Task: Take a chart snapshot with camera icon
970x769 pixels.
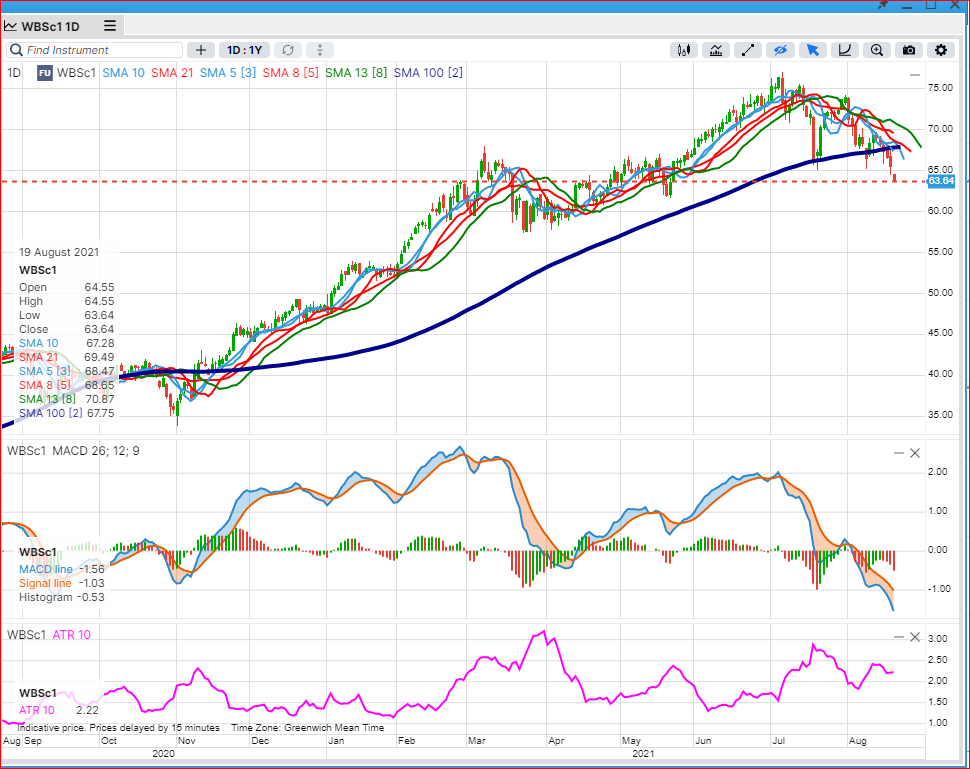Action: (x=909, y=50)
